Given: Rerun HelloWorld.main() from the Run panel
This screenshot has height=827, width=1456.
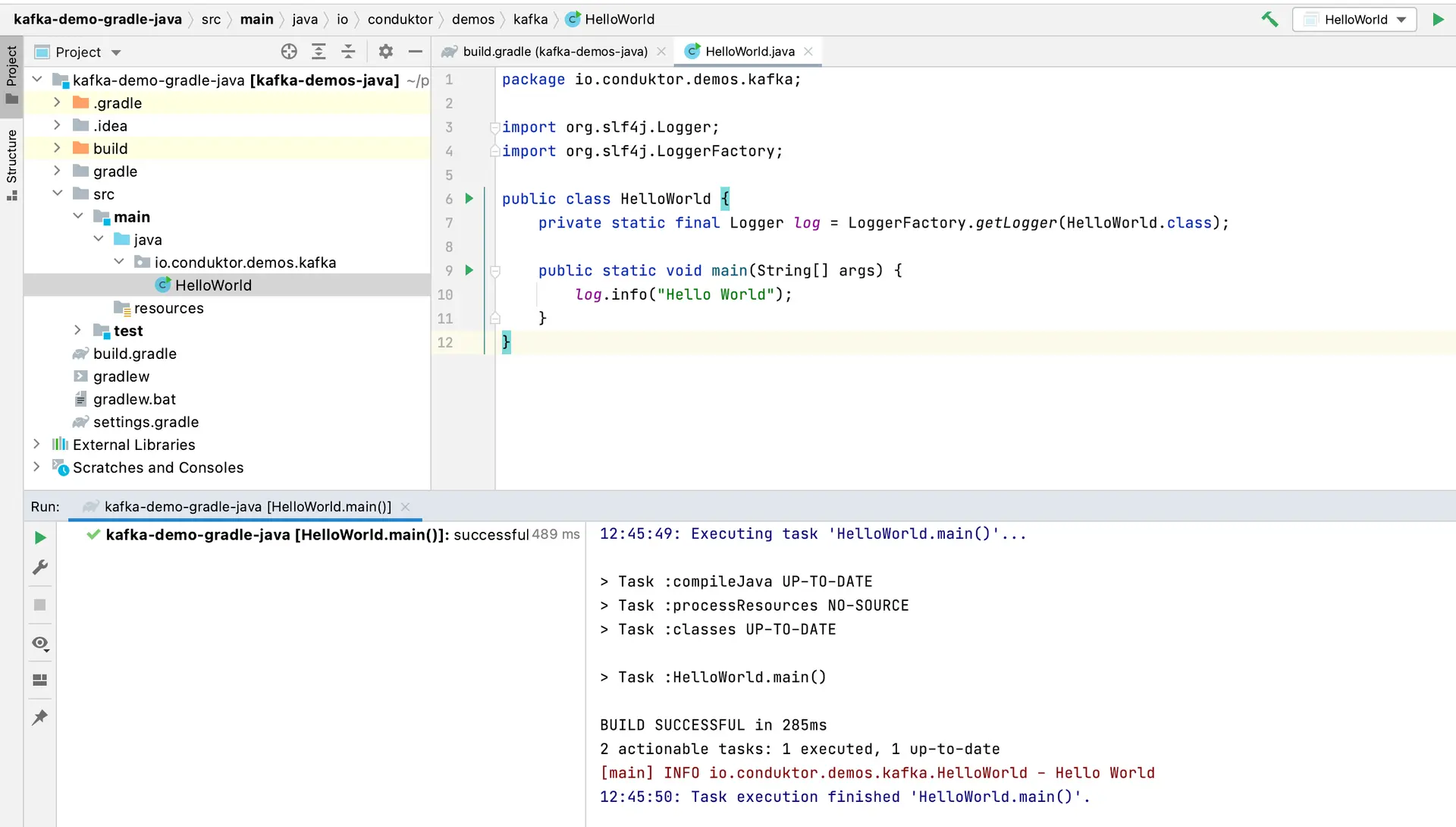Looking at the screenshot, I should (40, 538).
